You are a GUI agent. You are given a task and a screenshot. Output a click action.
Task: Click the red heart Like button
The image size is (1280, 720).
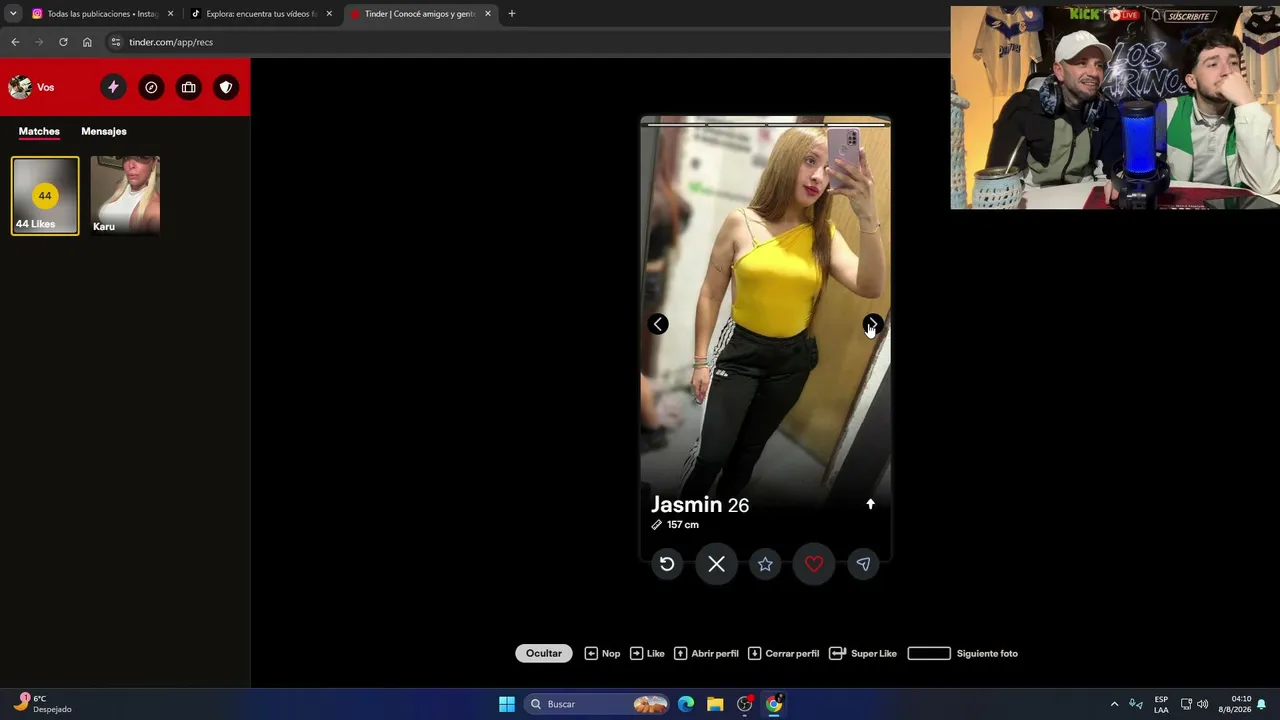pos(814,564)
